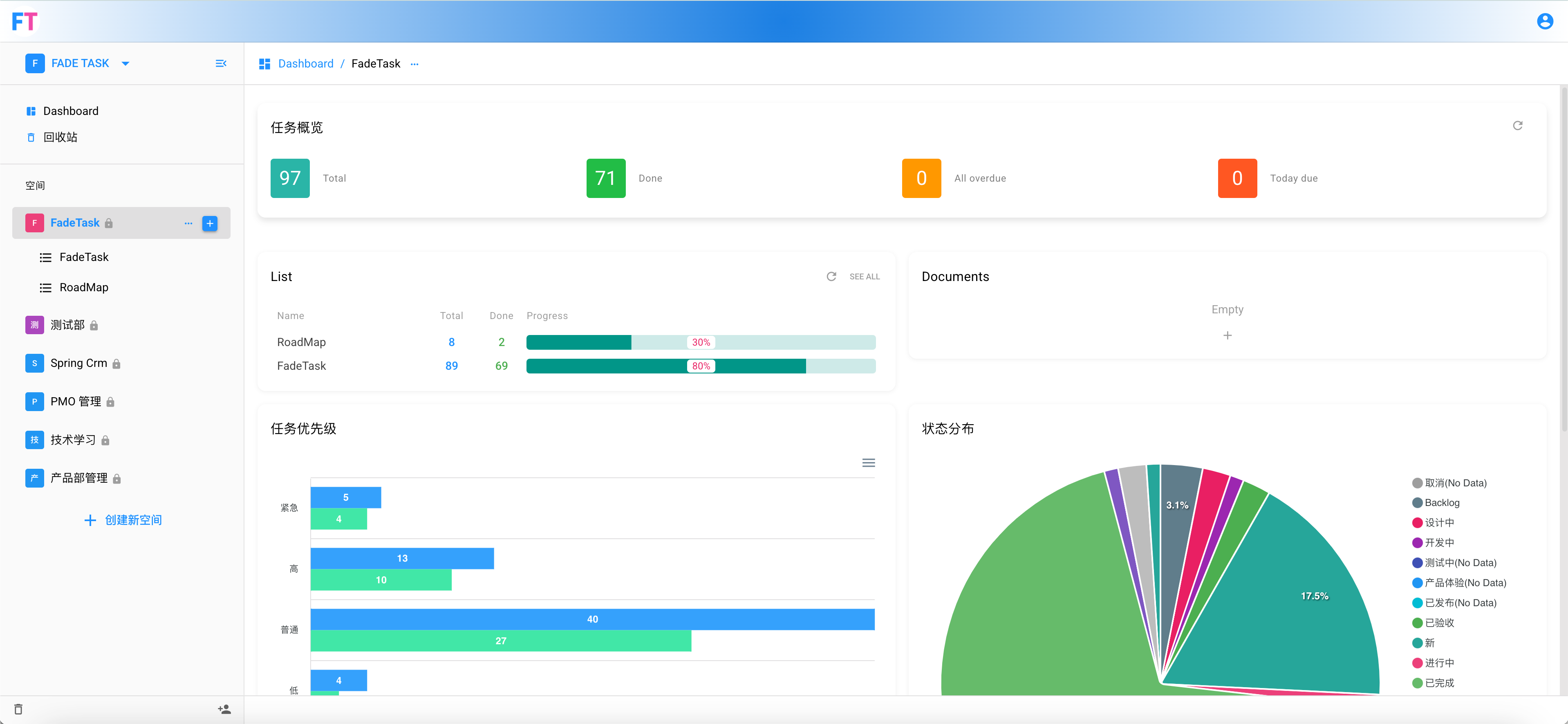The height and width of the screenshot is (724, 1568).
Task: Toggle 产品体验(No Data) legend entry
Action: tap(1458, 583)
